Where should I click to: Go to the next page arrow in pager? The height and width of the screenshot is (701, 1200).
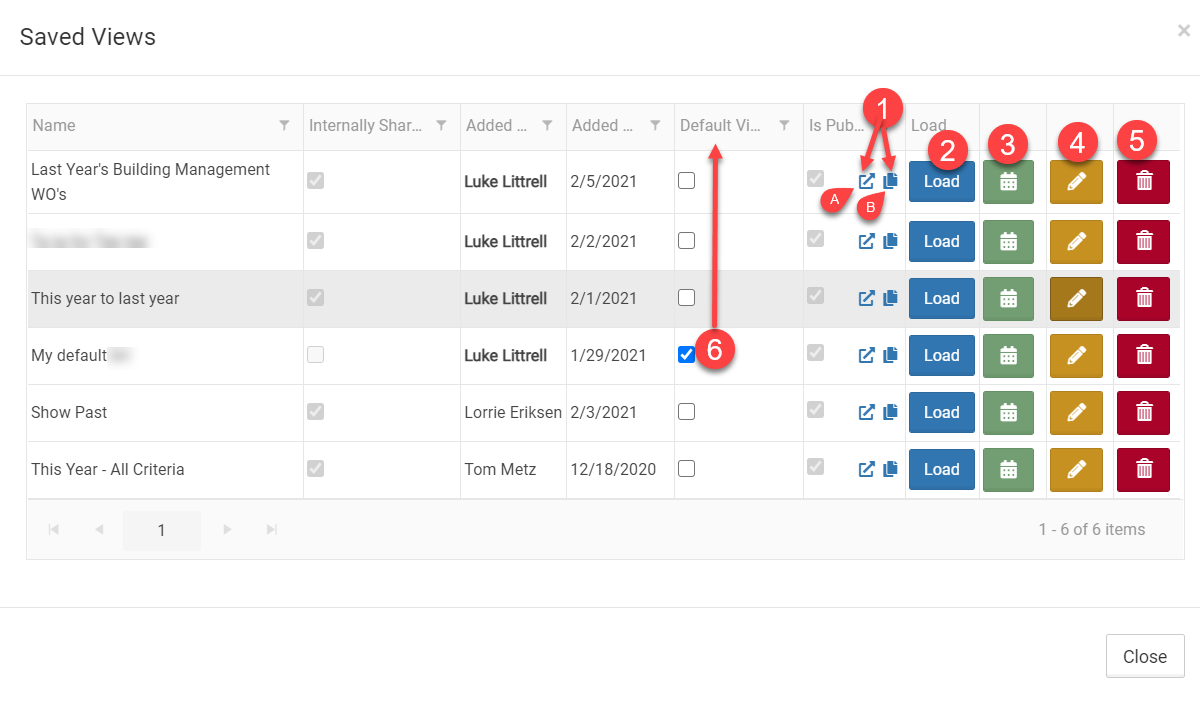pos(228,530)
